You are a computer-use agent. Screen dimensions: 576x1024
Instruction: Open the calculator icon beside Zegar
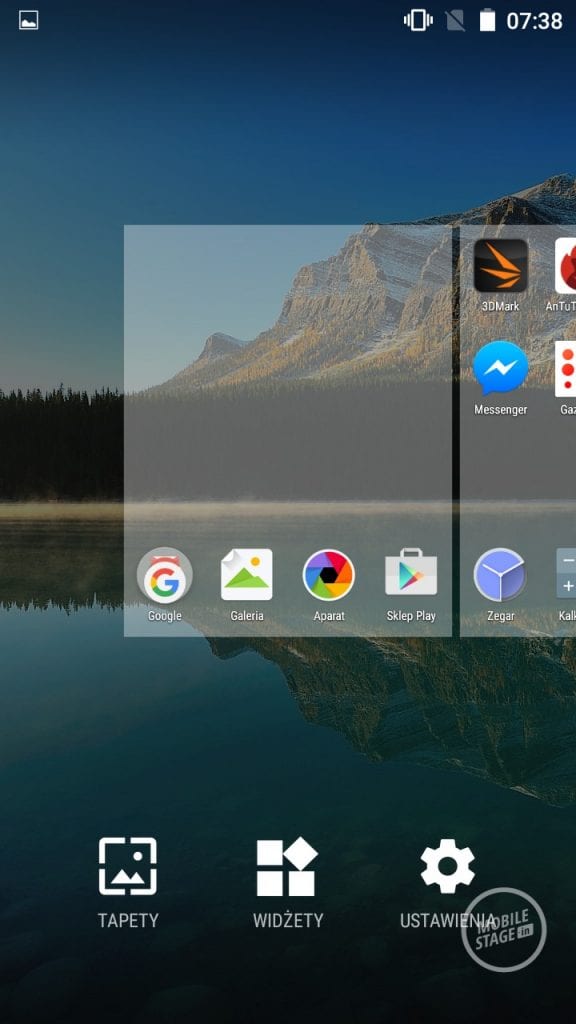(566, 573)
